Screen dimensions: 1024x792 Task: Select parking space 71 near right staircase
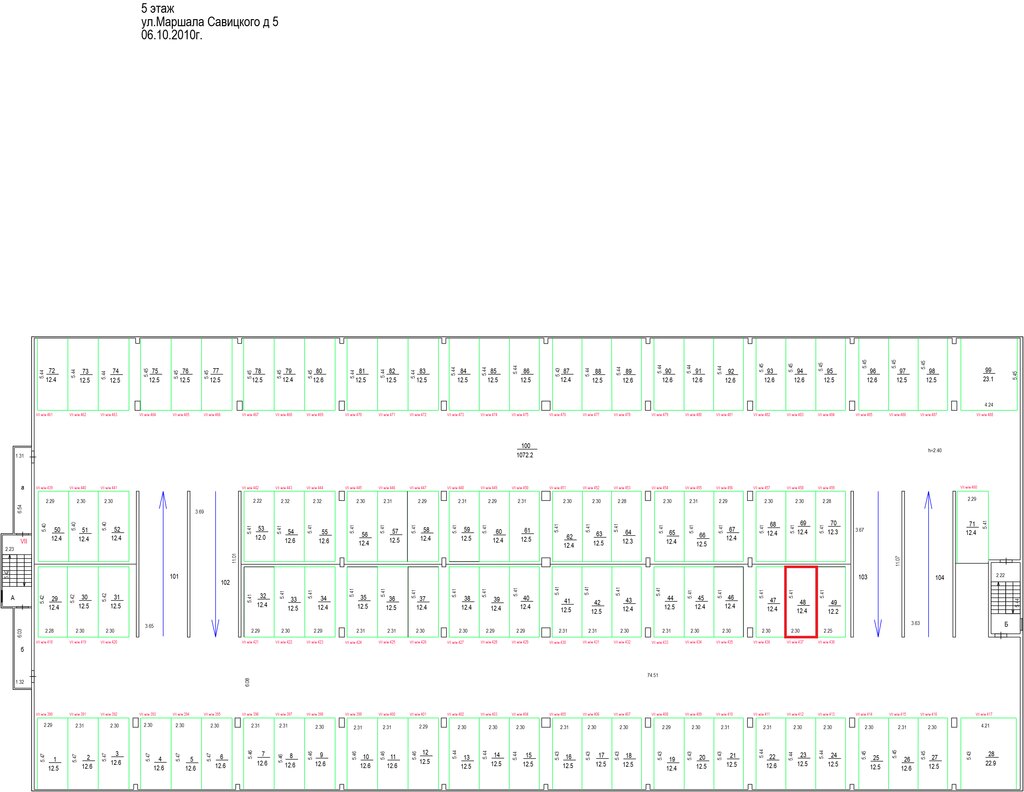click(972, 526)
